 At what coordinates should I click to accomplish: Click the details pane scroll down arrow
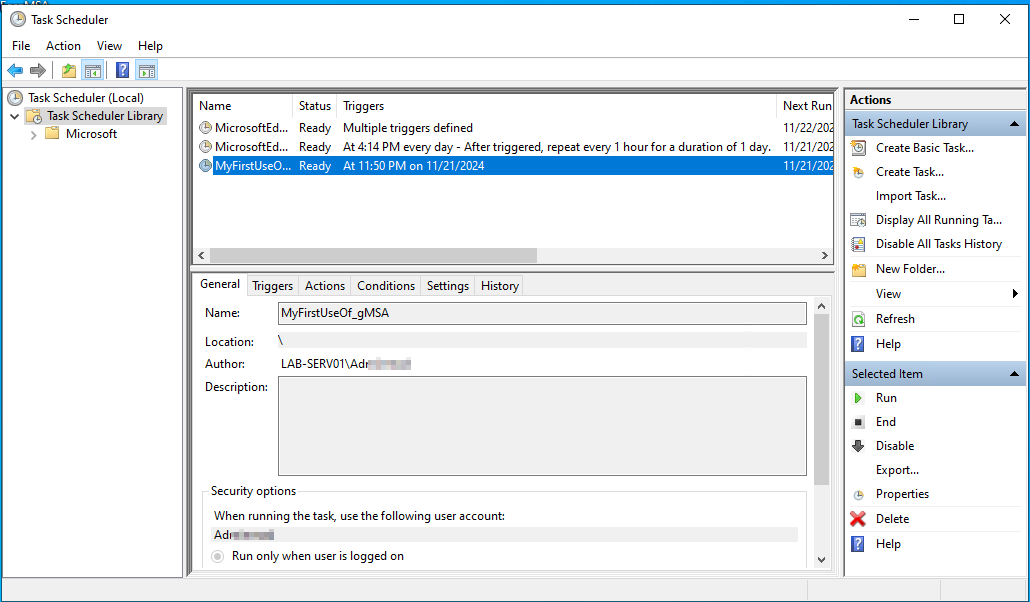tap(821, 560)
